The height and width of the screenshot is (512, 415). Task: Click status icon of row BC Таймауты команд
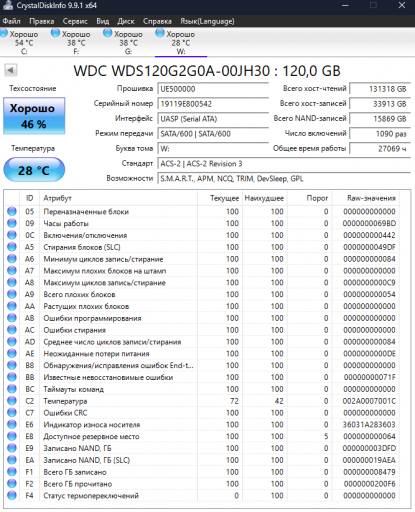click(12, 389)
